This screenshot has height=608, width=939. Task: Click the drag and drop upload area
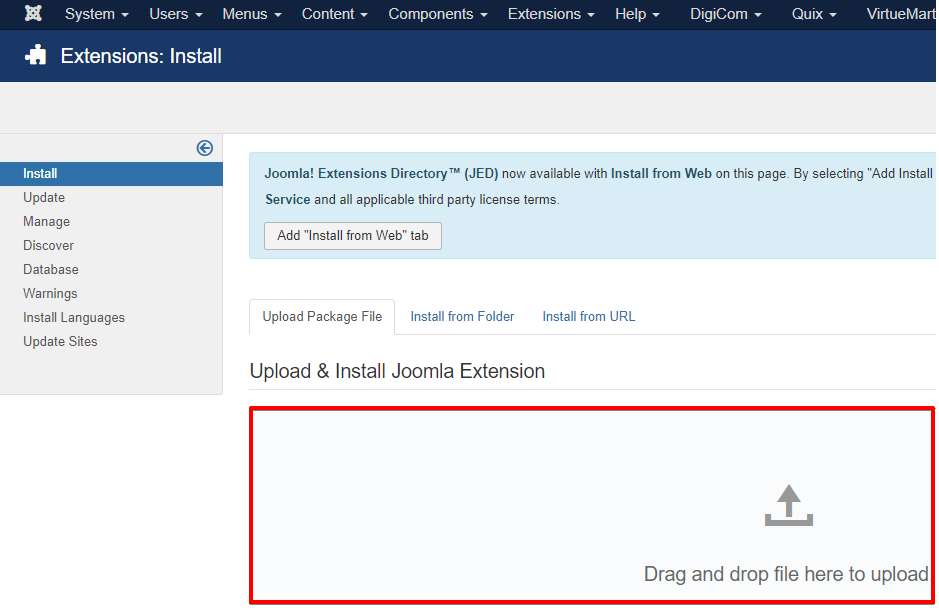click(592, 505)
